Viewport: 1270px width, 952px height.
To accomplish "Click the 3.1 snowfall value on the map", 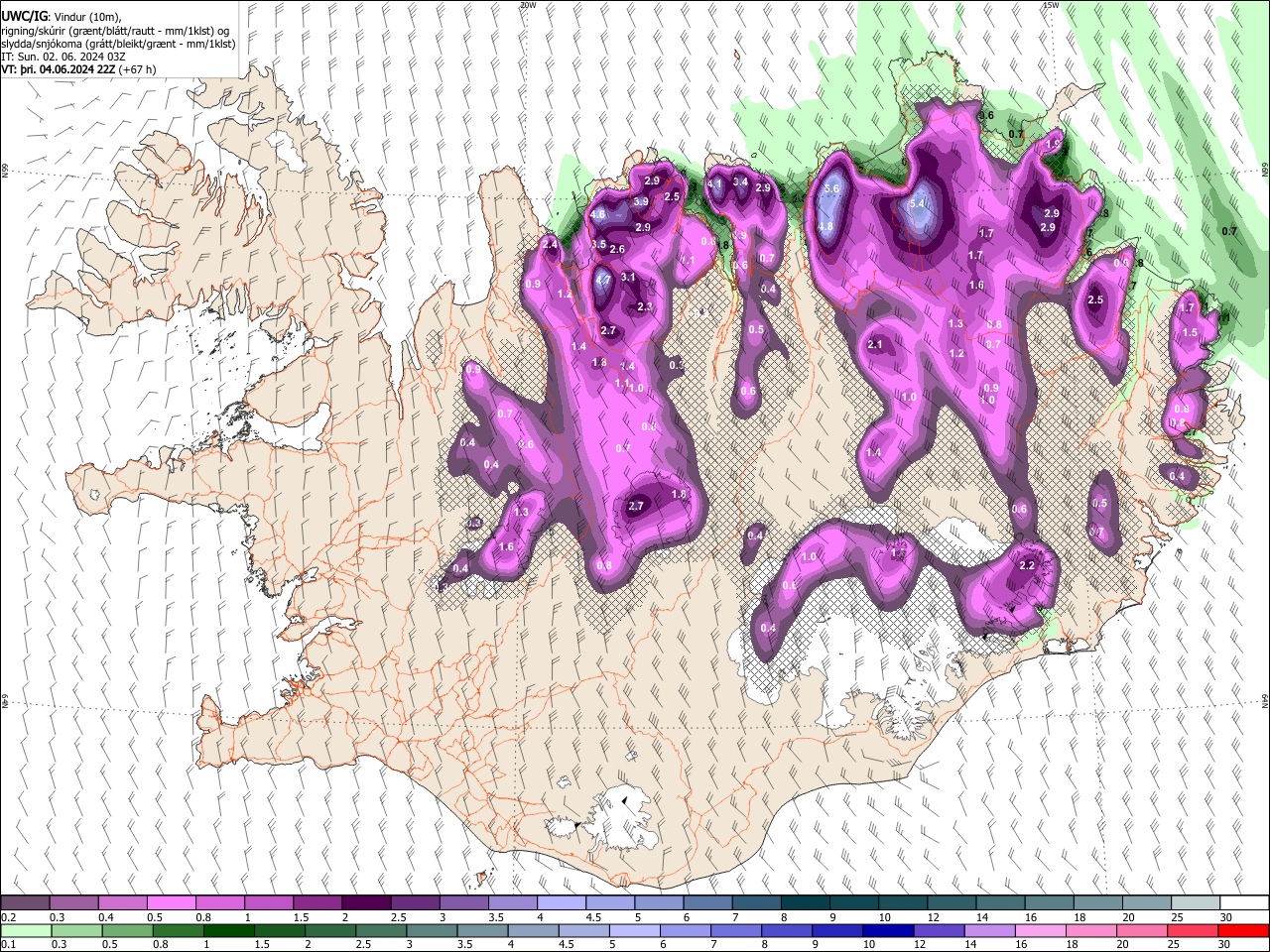I will click(x=628, y=278).
